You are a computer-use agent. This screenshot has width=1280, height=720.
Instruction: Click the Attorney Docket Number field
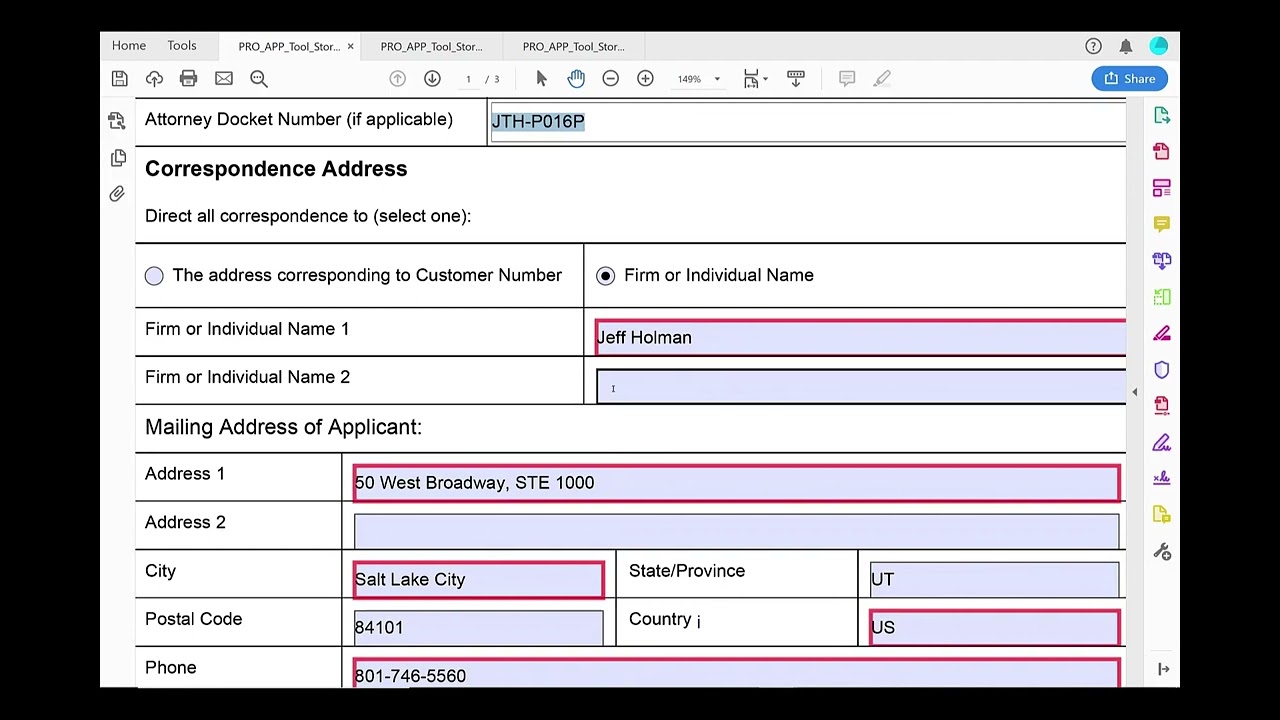pyautogui.click(x=808, y=122)
